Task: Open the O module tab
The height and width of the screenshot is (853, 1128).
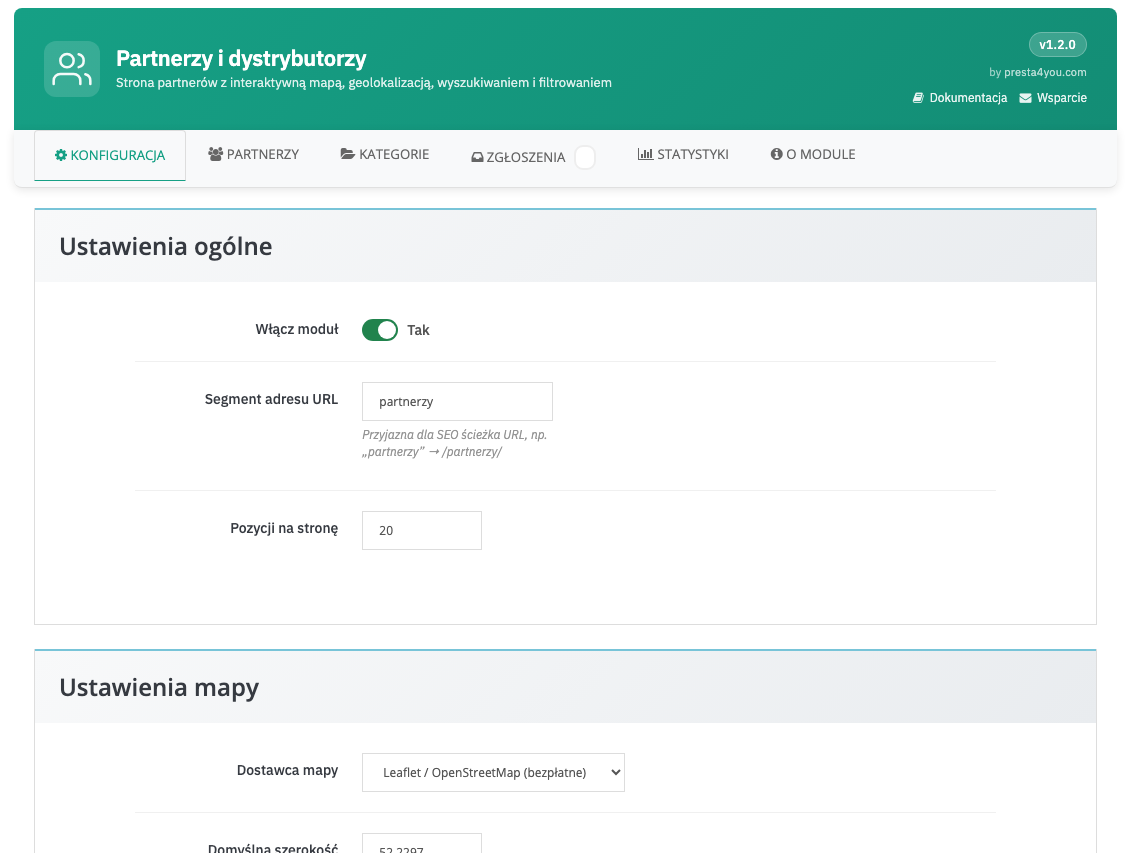Action: (813, 154)
